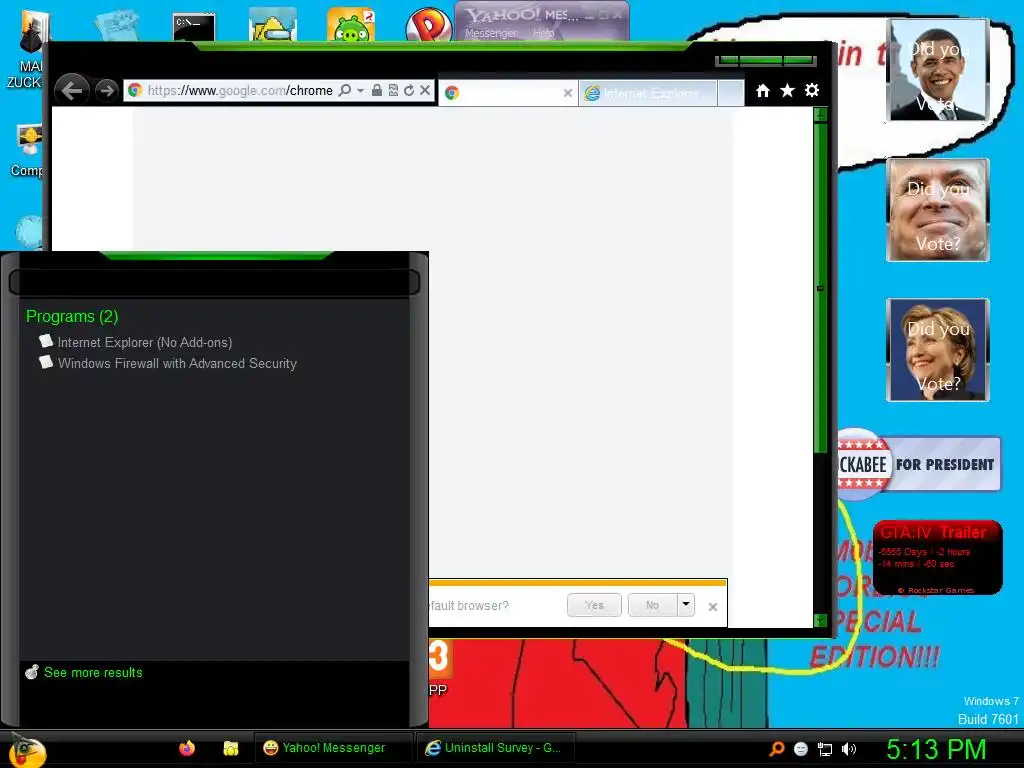Go to the Home page icon
The height and width of the screenshot is (768, 1024).
click(x=762, y=91)
